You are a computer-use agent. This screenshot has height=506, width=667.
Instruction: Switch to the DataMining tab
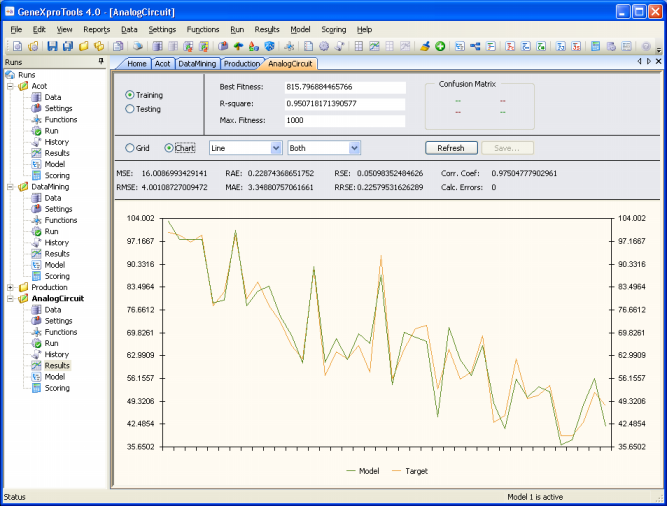click(199, 63)
